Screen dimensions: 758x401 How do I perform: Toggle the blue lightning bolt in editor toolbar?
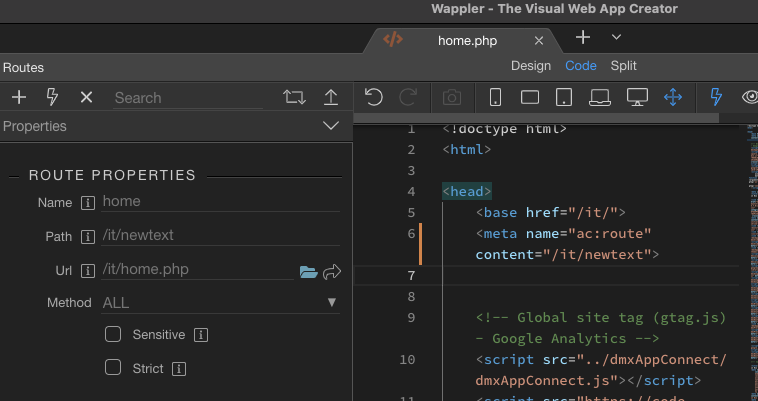[716, 97]
